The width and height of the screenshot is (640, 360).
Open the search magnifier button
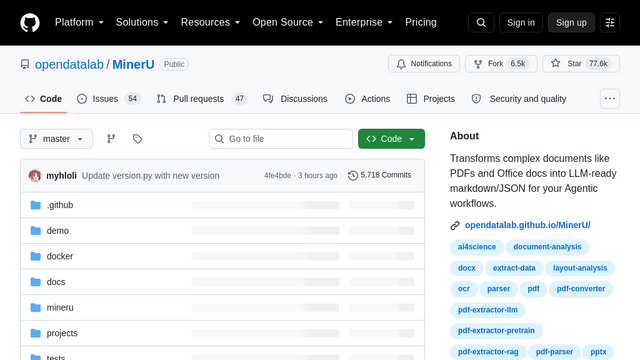[x=481, y=22]
